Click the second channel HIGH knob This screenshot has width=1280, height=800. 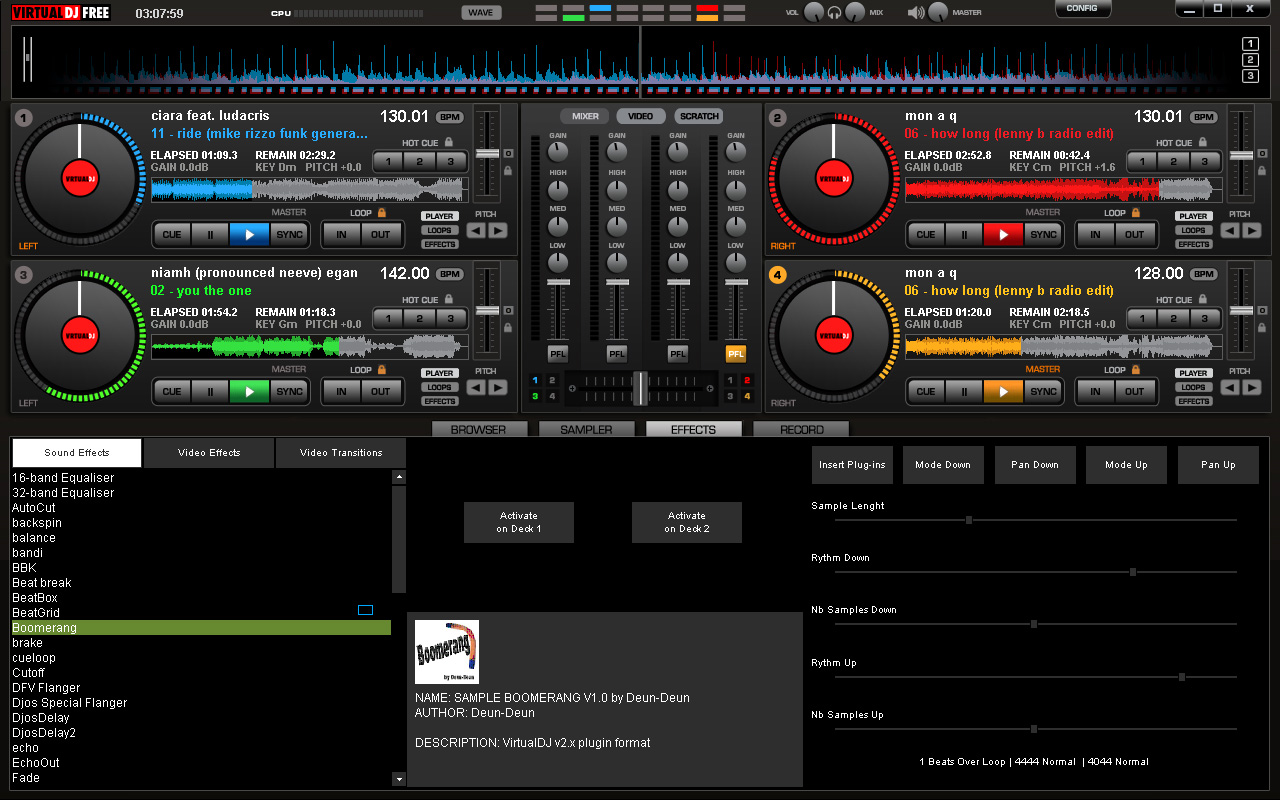(x=617, y=190)
